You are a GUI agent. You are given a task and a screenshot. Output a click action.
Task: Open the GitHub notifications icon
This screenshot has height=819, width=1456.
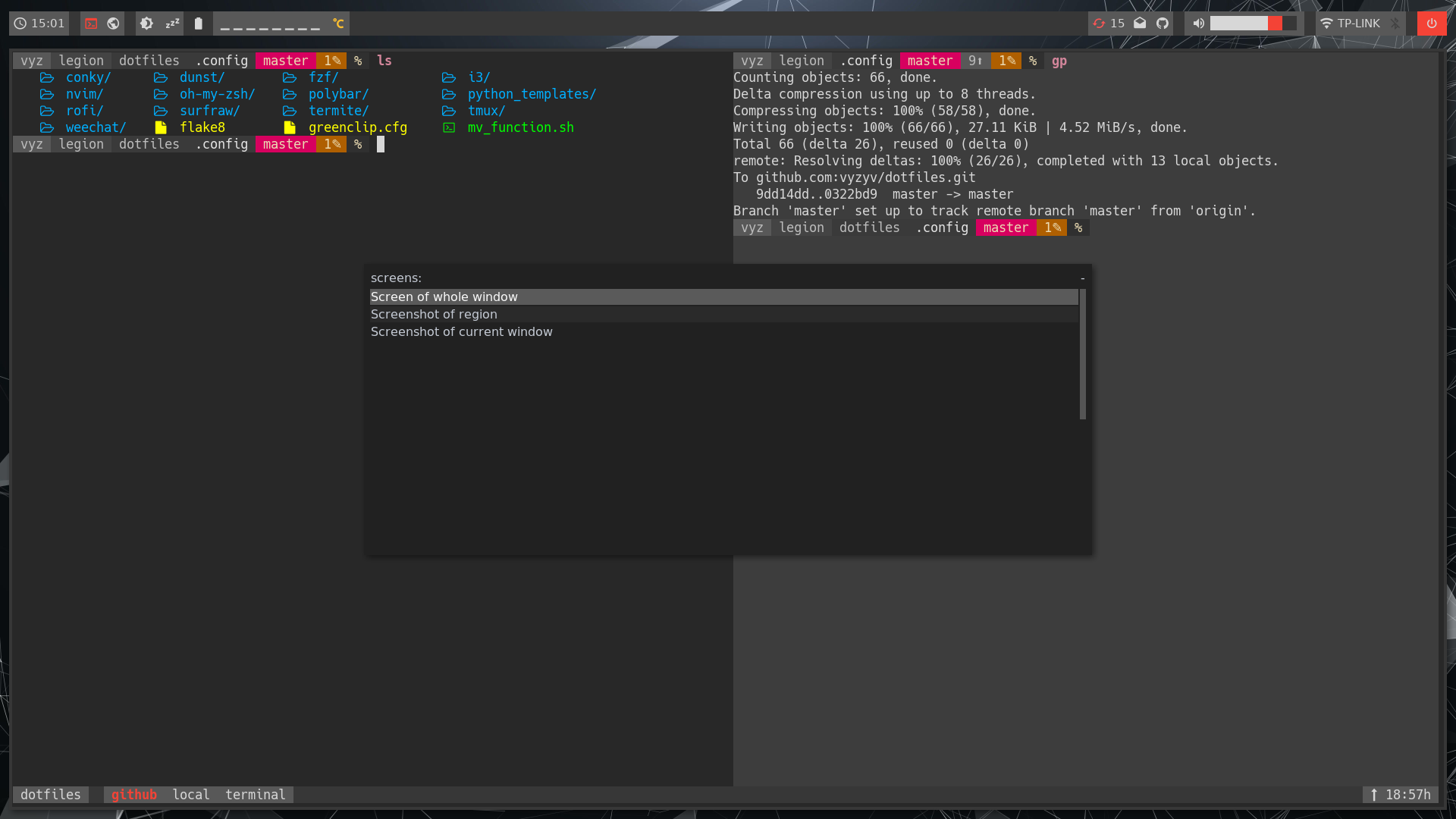pyautogui.click(x=1163, y=24)
